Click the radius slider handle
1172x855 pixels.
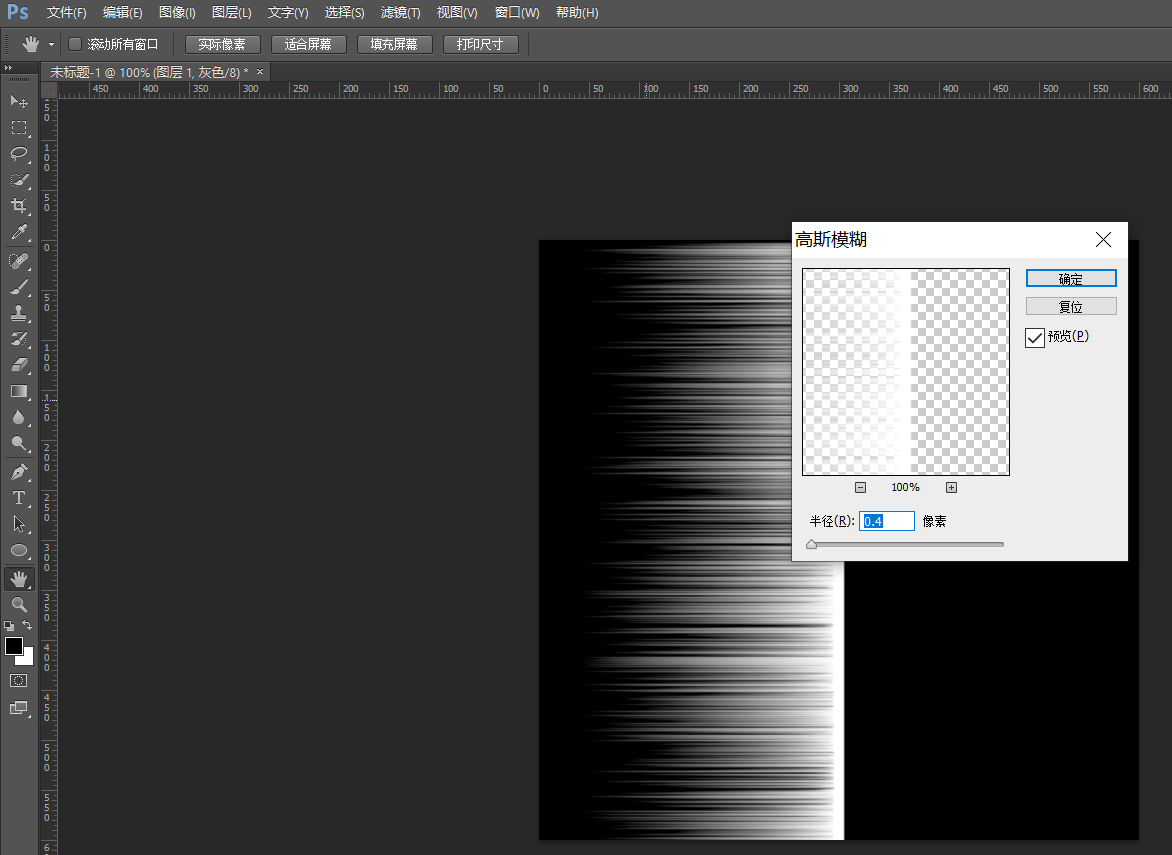[x=812, y=544]
